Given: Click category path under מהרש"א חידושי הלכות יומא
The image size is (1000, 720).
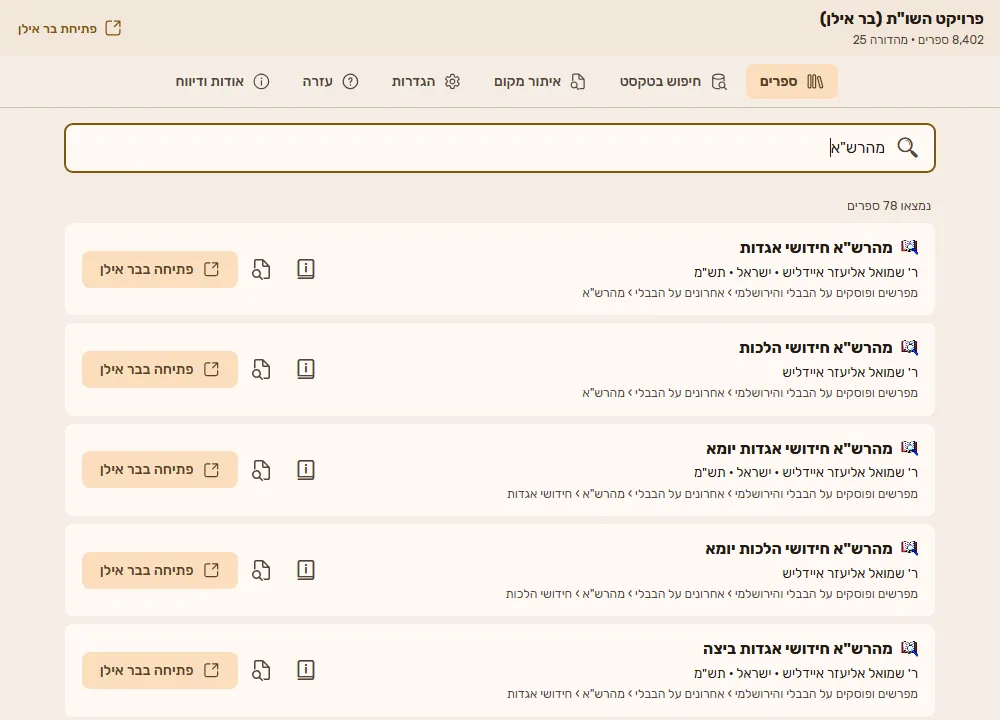Looking at the screenshot, I should pos(712,594).
